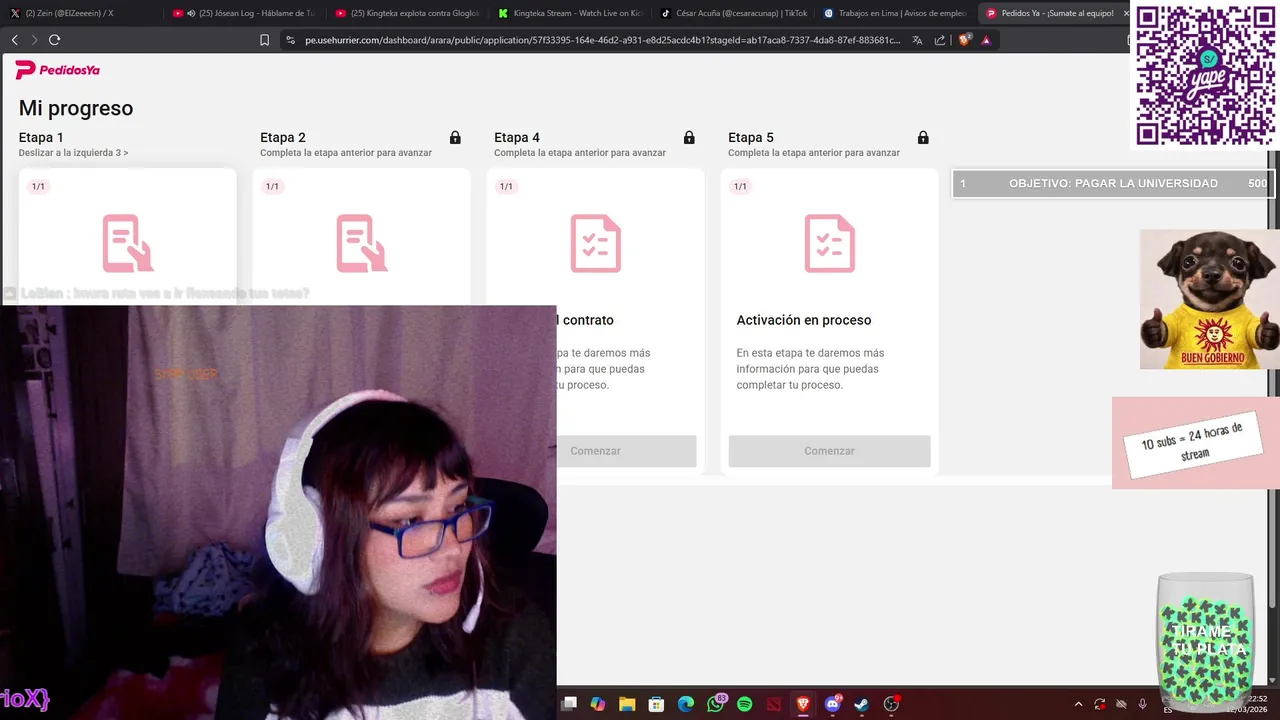The width and height of the screenshot is (1280, 720).
Task: Click the 1/1 badge on Etapa 4 card
Action: [506, 187]
